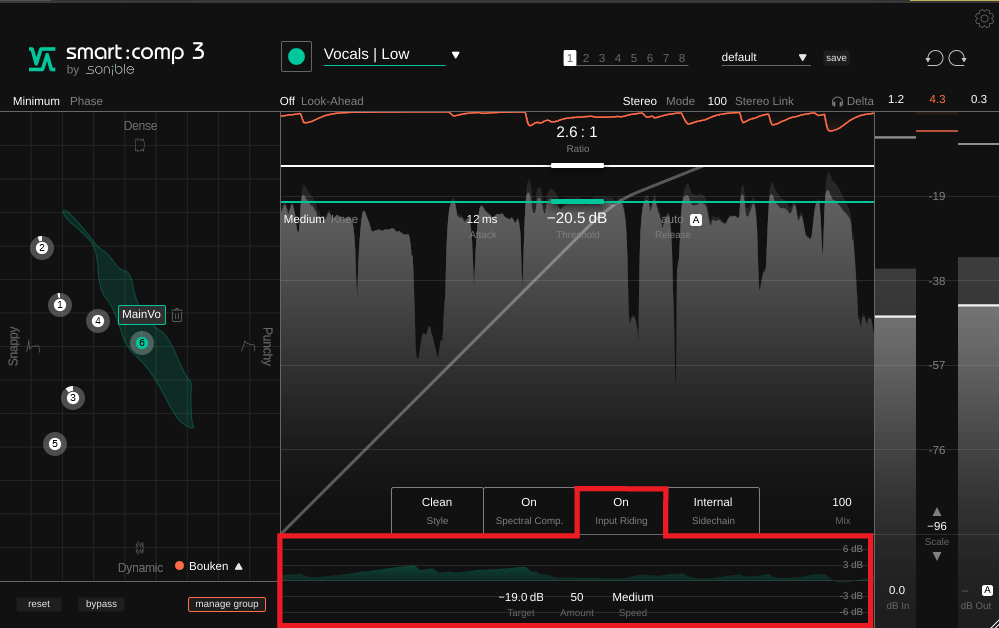Screen dimensions: 999x628
Task: Open the Input Riding tab
Action: pos(621,510)
